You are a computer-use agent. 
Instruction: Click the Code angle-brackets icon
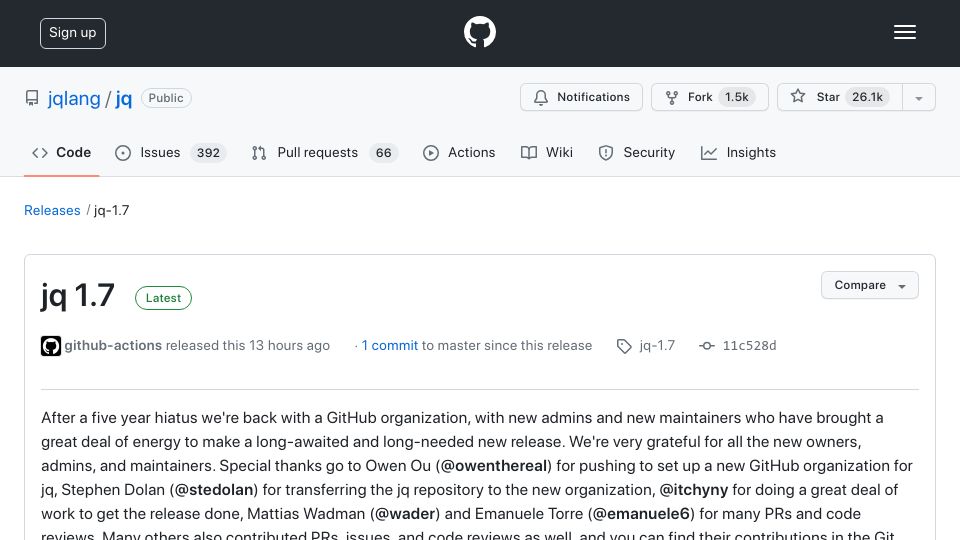[x=40, y=153]
